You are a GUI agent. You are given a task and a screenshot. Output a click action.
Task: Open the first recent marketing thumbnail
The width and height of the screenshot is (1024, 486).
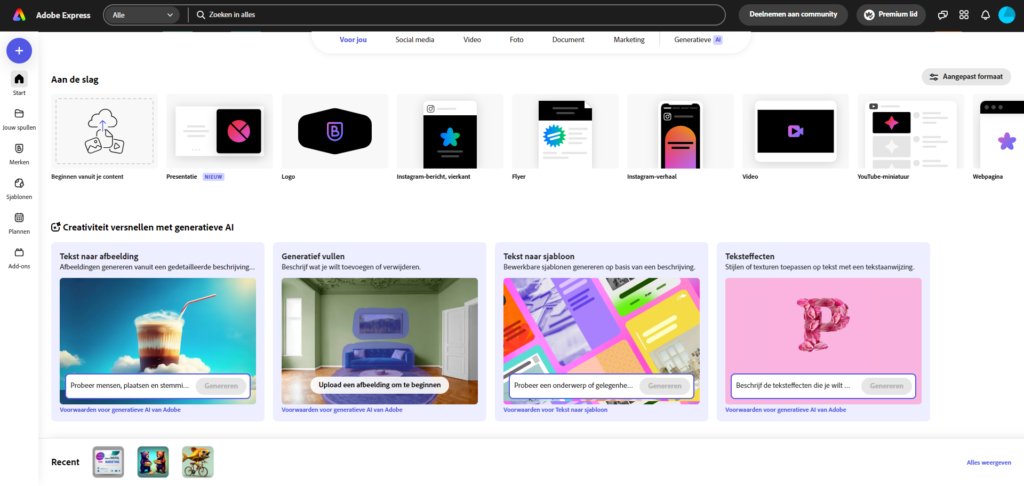tap(108, 462)
